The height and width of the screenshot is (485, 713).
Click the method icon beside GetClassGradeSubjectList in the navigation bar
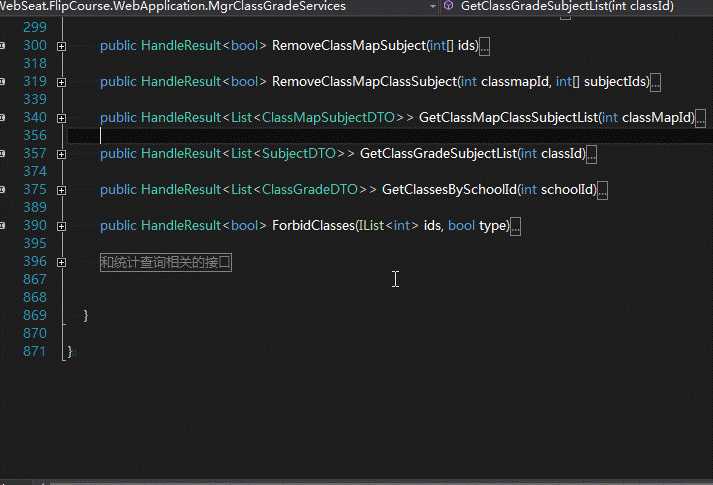pyautogui.click(x=448, y=6)
